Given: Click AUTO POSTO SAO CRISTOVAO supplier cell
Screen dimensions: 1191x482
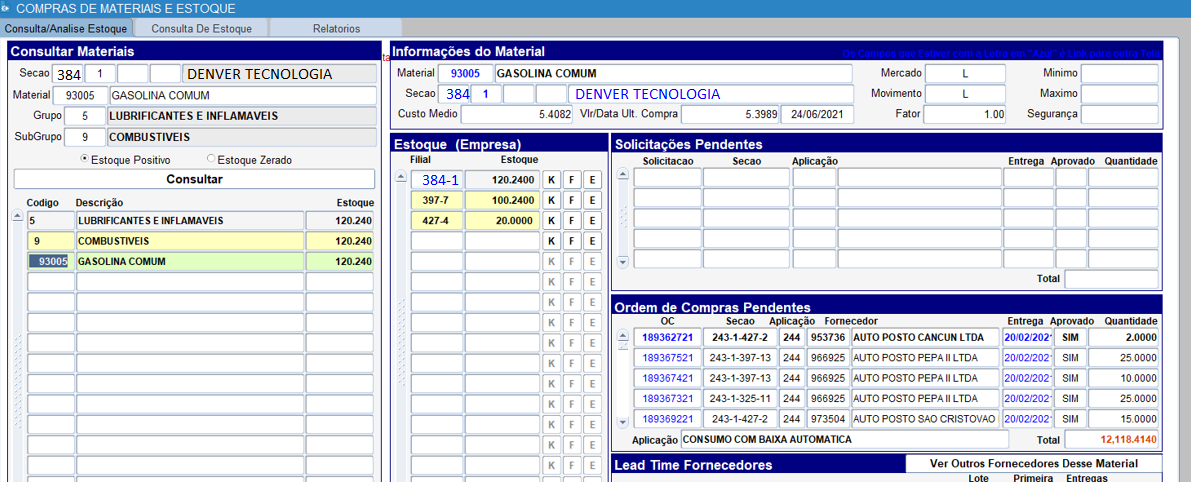Looking at the screenshot, I should (x=924, y=418).
